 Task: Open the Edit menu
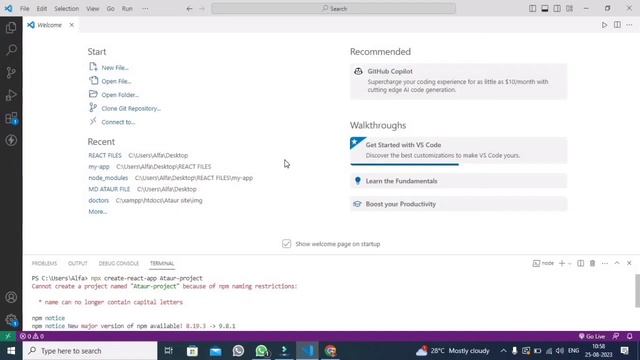[x=42, y=9]
